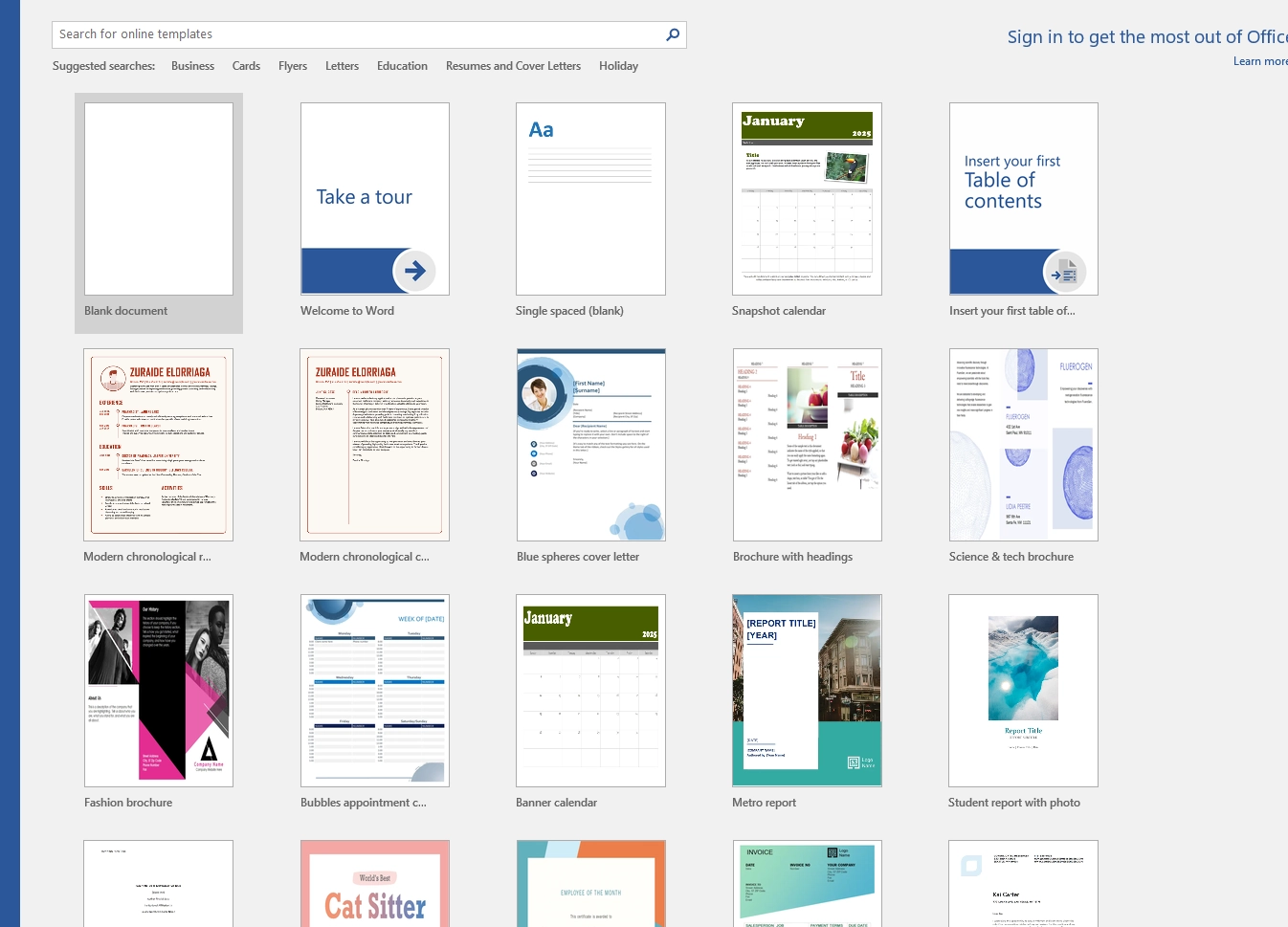Pick the Brochure with headings template
Image resolution: width=1288 pixels, height=927 pixels.
808,445
